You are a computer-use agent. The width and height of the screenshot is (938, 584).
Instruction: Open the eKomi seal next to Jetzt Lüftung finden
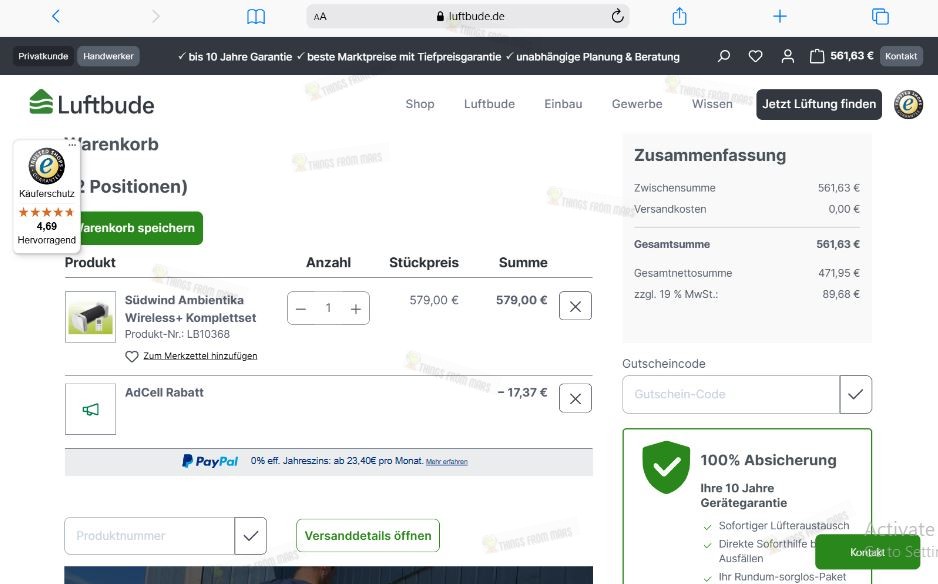click(x=907, y=104)
